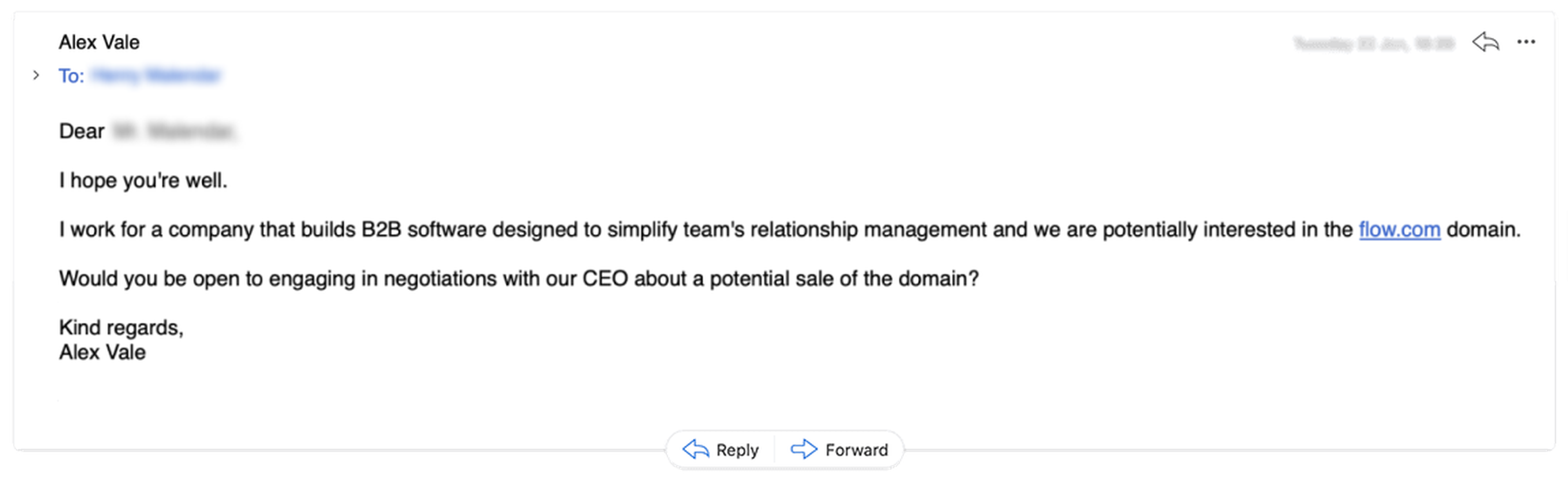This screenshot has height=494, width=1568.
Task: Select the blurred recipient name in To field
Action: (x=156, y=76)
